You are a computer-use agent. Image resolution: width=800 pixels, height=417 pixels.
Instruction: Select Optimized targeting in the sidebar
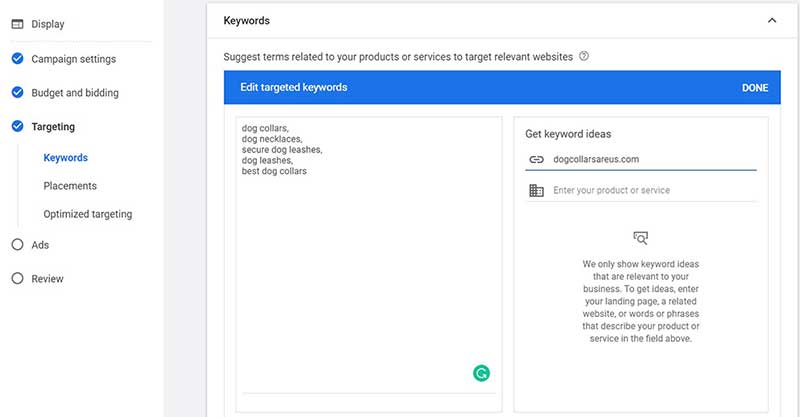(x=88, y=214)
